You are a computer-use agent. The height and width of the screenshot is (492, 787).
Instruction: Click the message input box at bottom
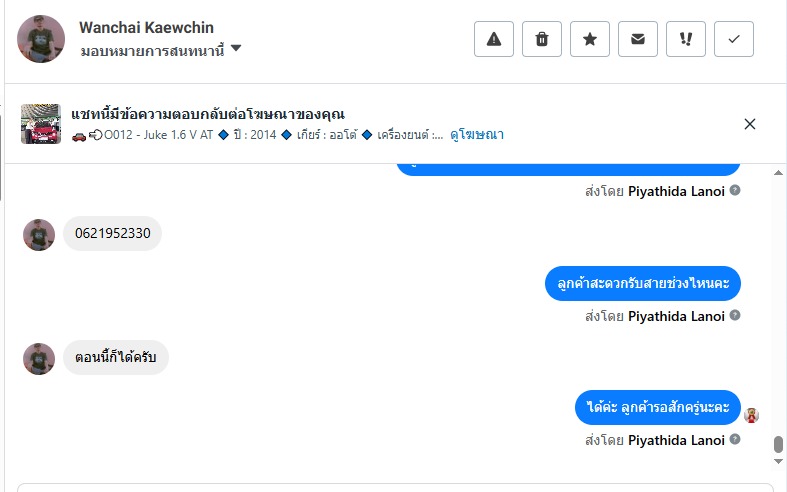tap(395, 487)
